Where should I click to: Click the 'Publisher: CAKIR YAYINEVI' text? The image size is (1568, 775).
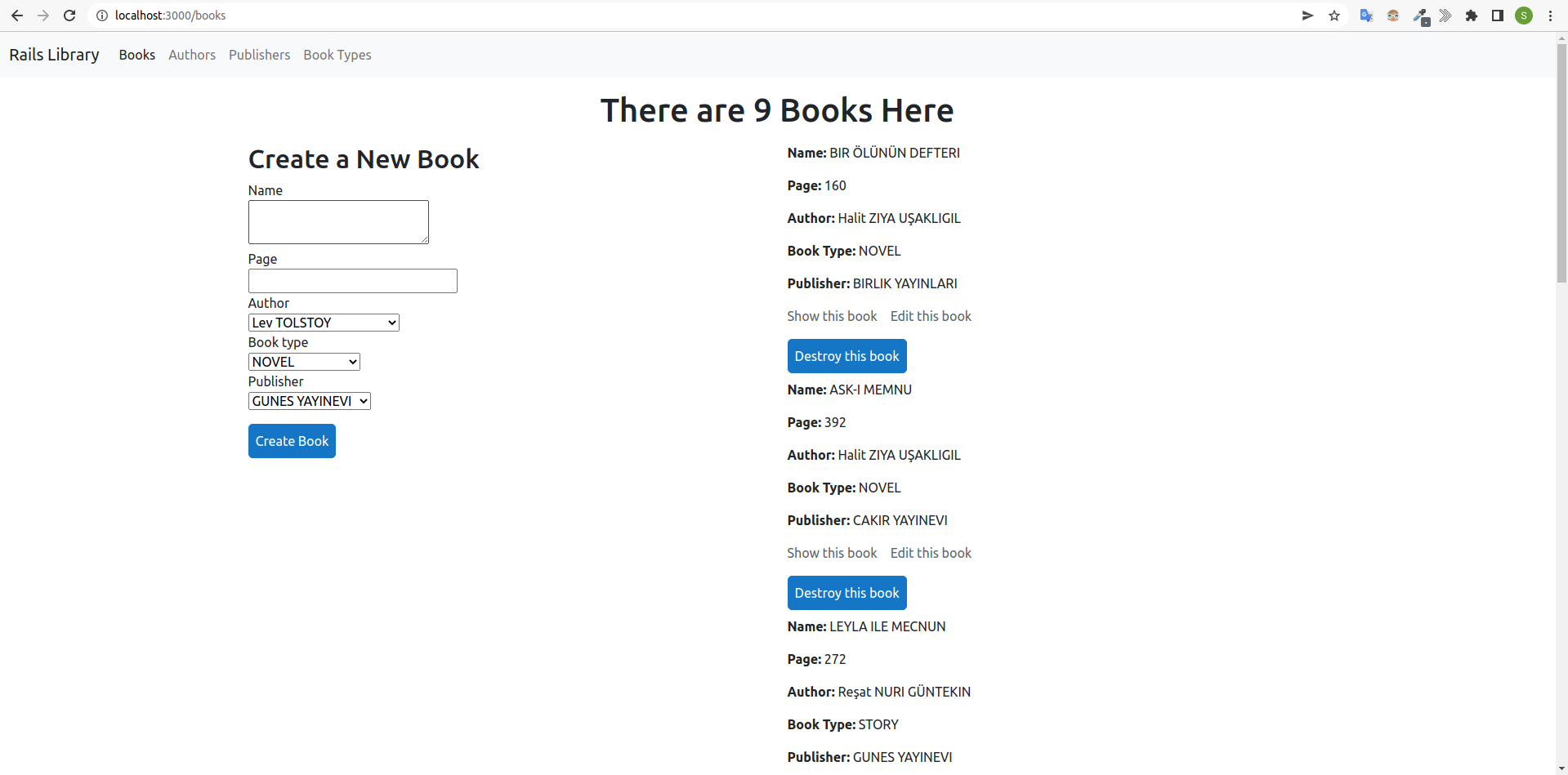click(868, 520)
